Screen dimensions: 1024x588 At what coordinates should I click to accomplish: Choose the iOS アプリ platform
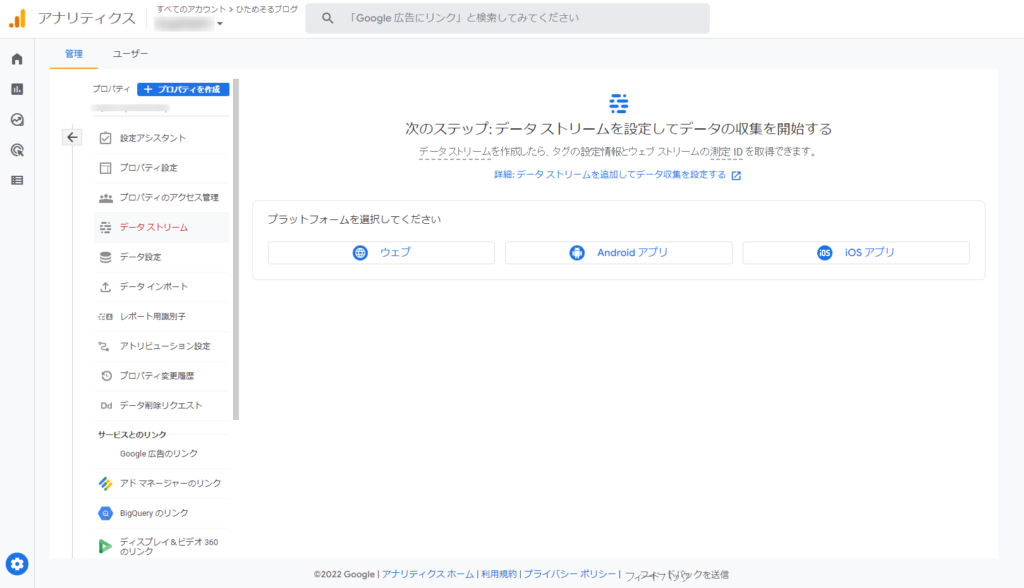[855, 253]
